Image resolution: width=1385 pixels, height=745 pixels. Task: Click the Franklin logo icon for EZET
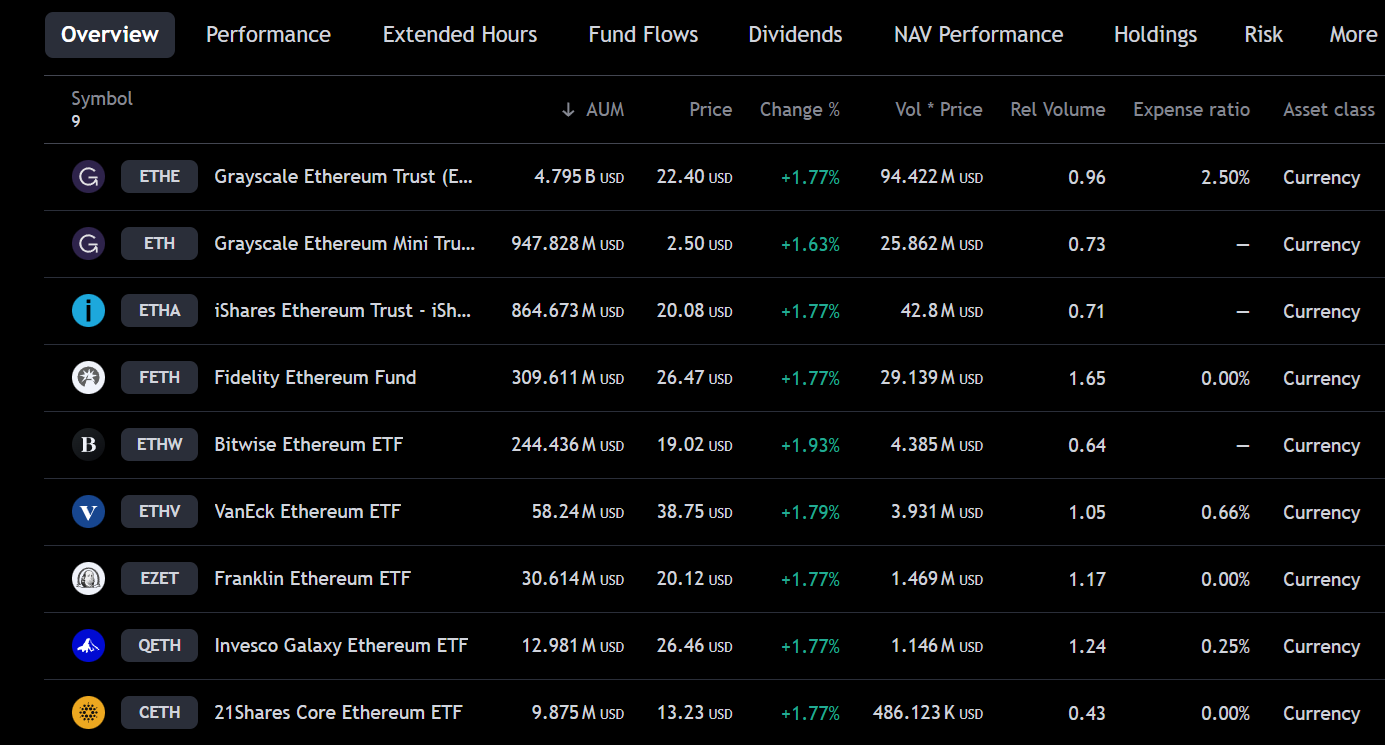coord(88,579)
